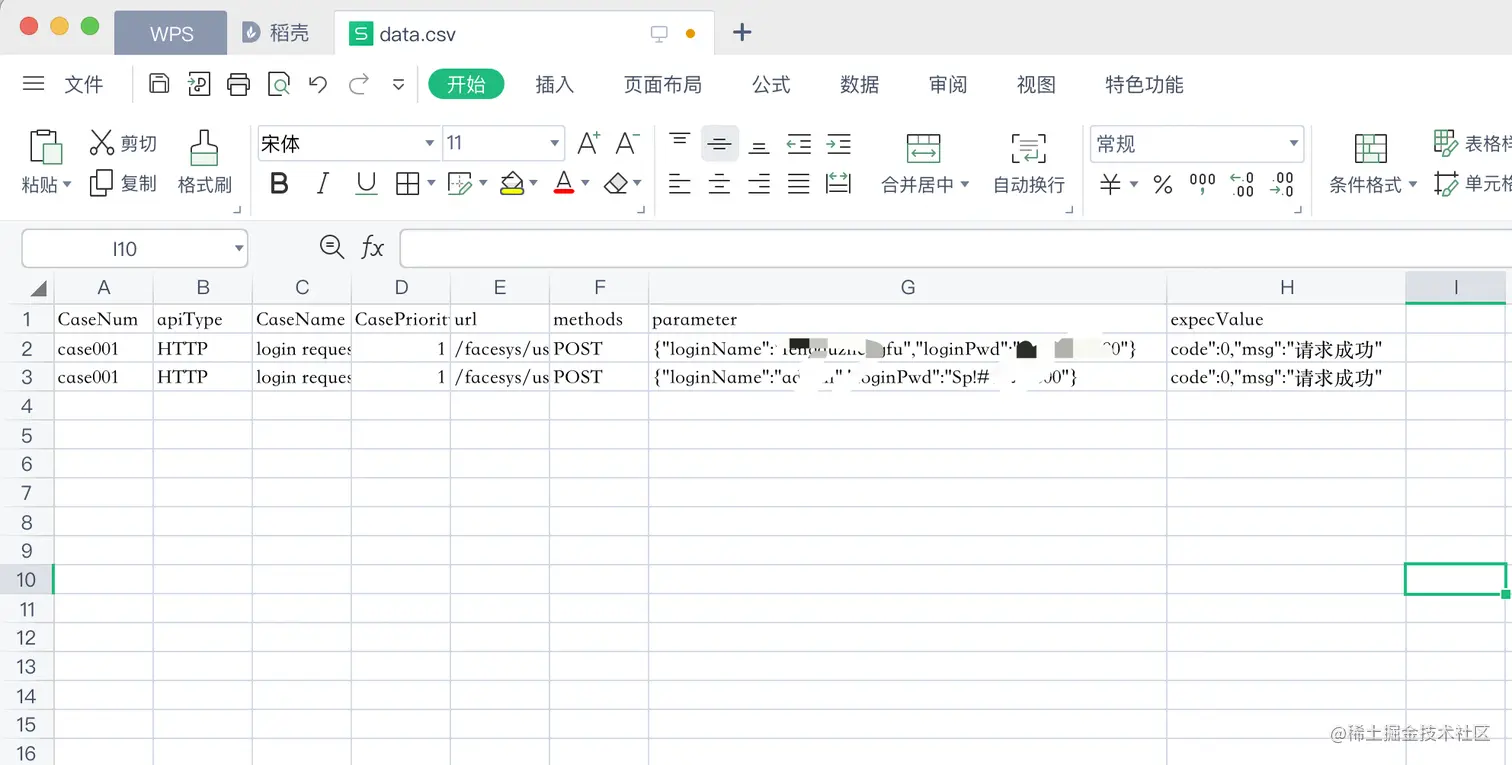Open the 文件 menu

tap(84, 85)
